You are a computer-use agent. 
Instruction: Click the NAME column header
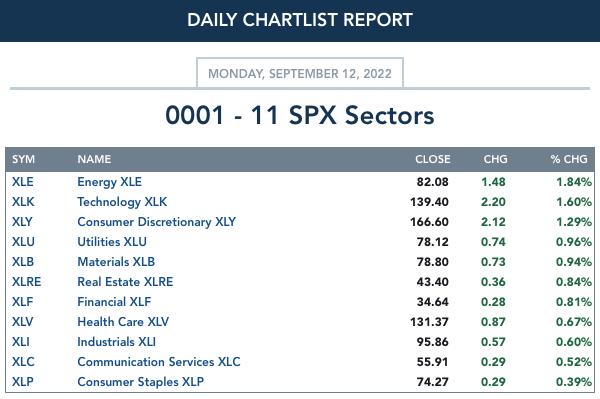(x=94, y=159)
